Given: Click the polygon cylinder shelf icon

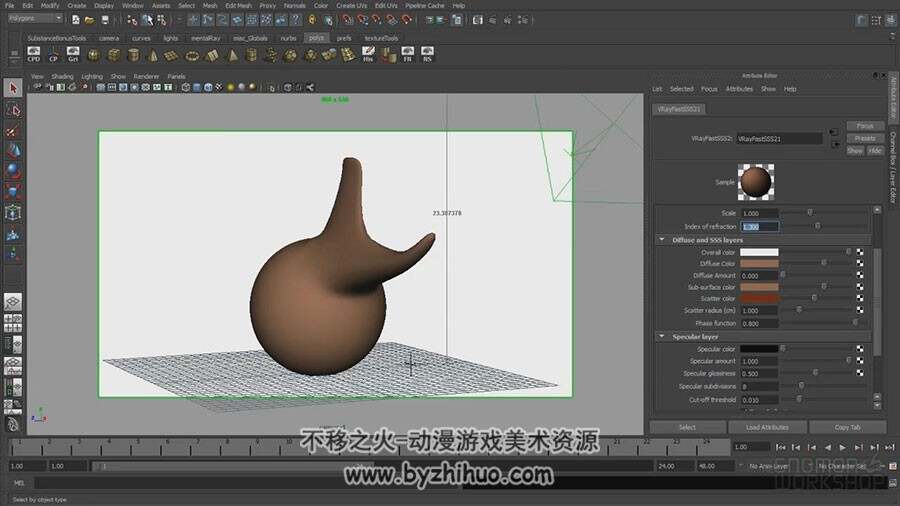Looking at the screenshot, I should click(133, 56).
